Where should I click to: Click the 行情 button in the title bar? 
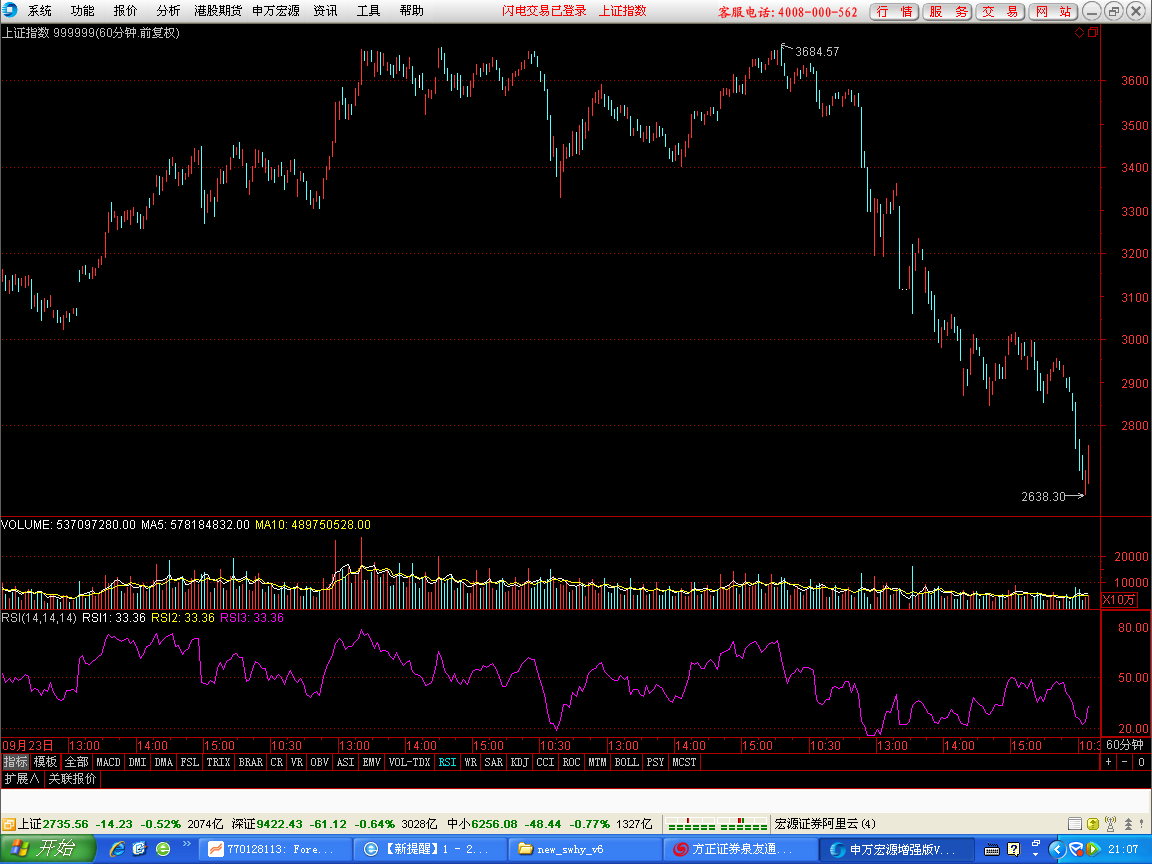click(x=894, y=12)
